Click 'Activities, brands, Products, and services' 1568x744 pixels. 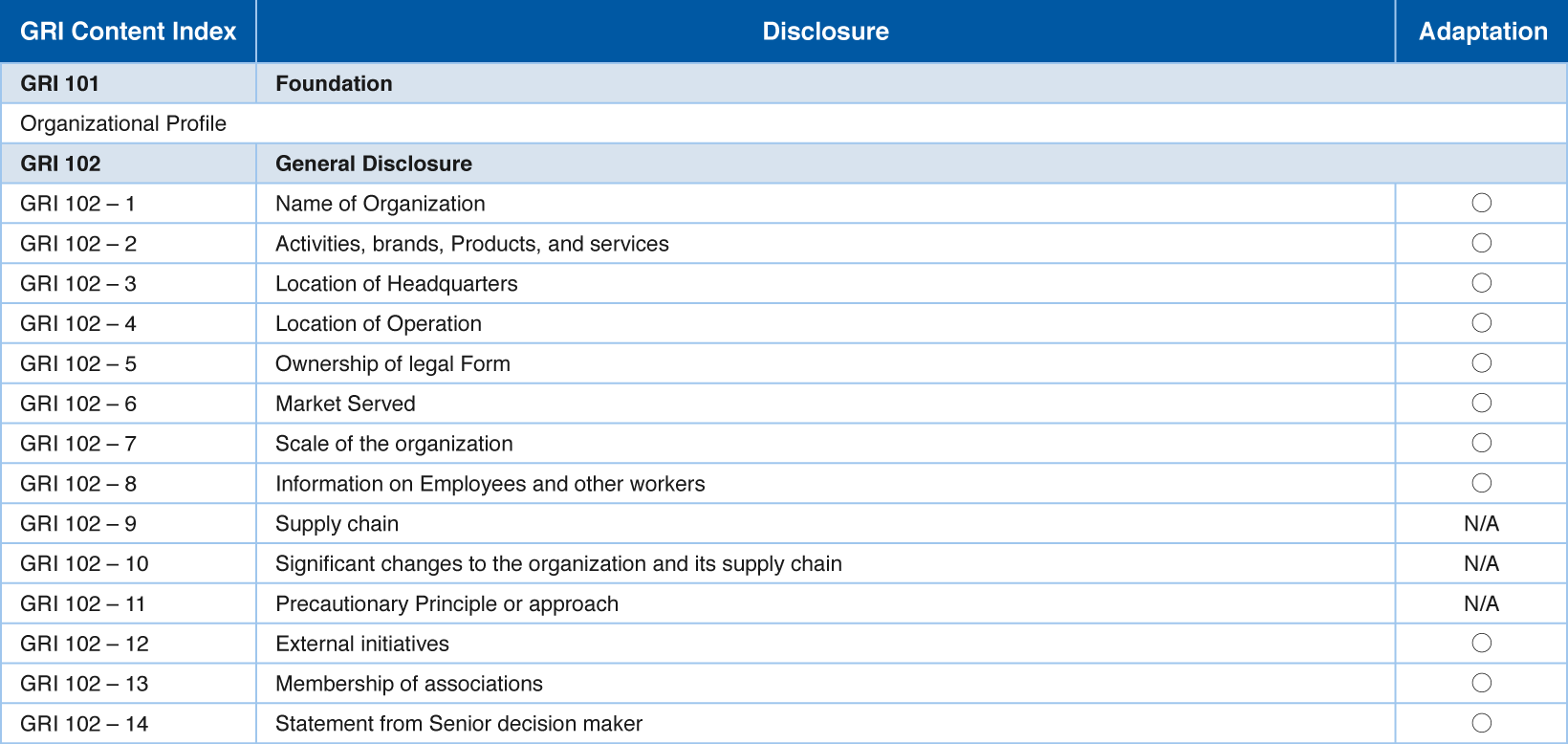472,244
